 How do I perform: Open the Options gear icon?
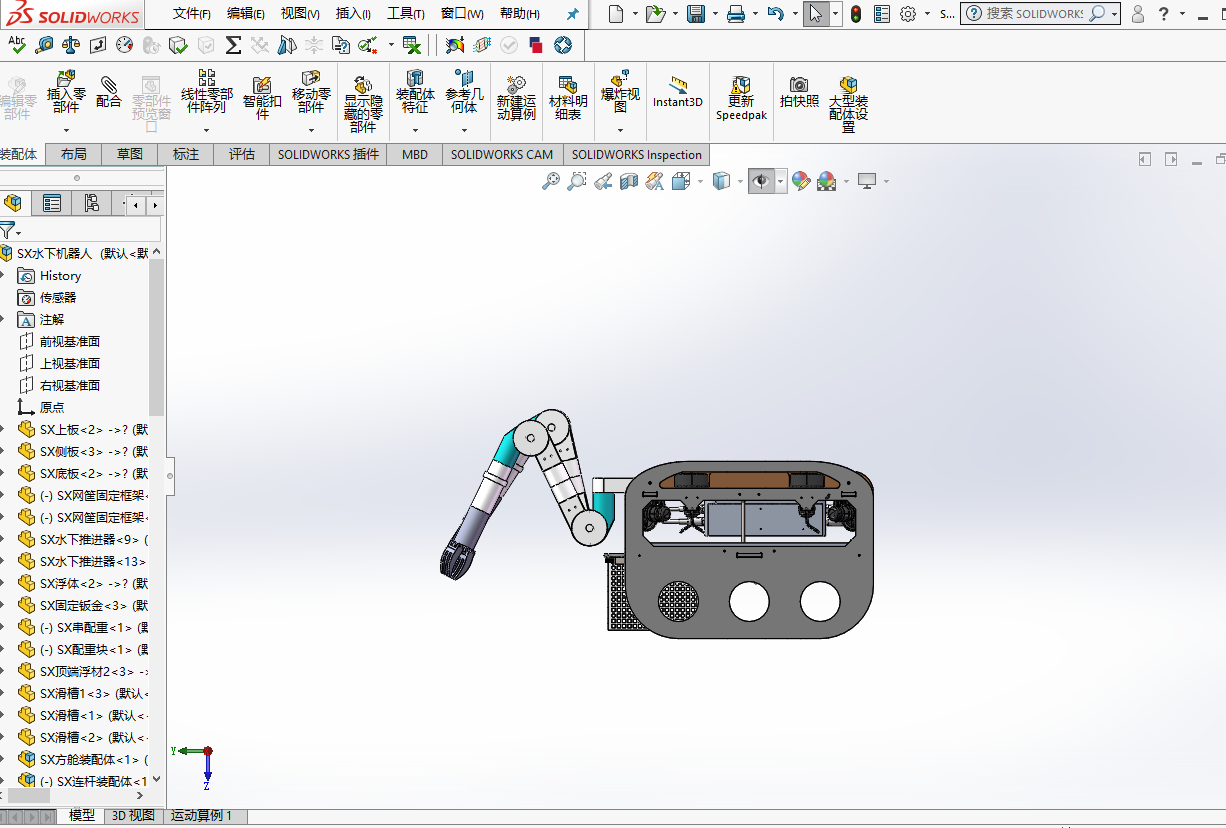click(908, 14)
